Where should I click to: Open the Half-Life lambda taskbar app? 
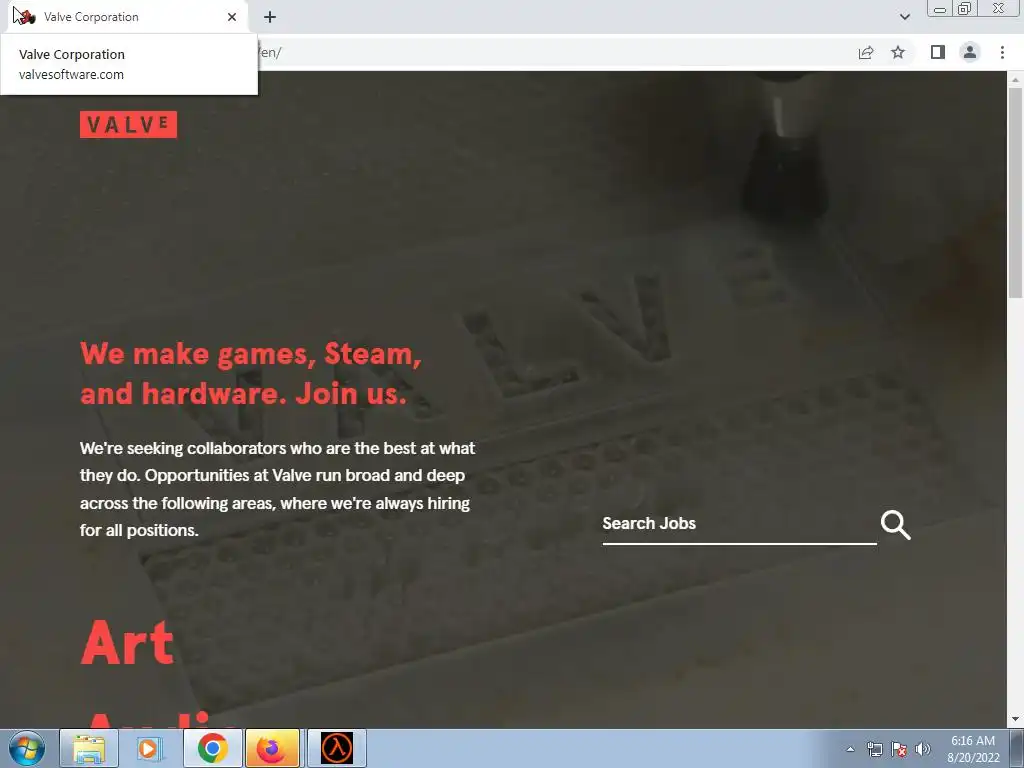tap(337, 748)
